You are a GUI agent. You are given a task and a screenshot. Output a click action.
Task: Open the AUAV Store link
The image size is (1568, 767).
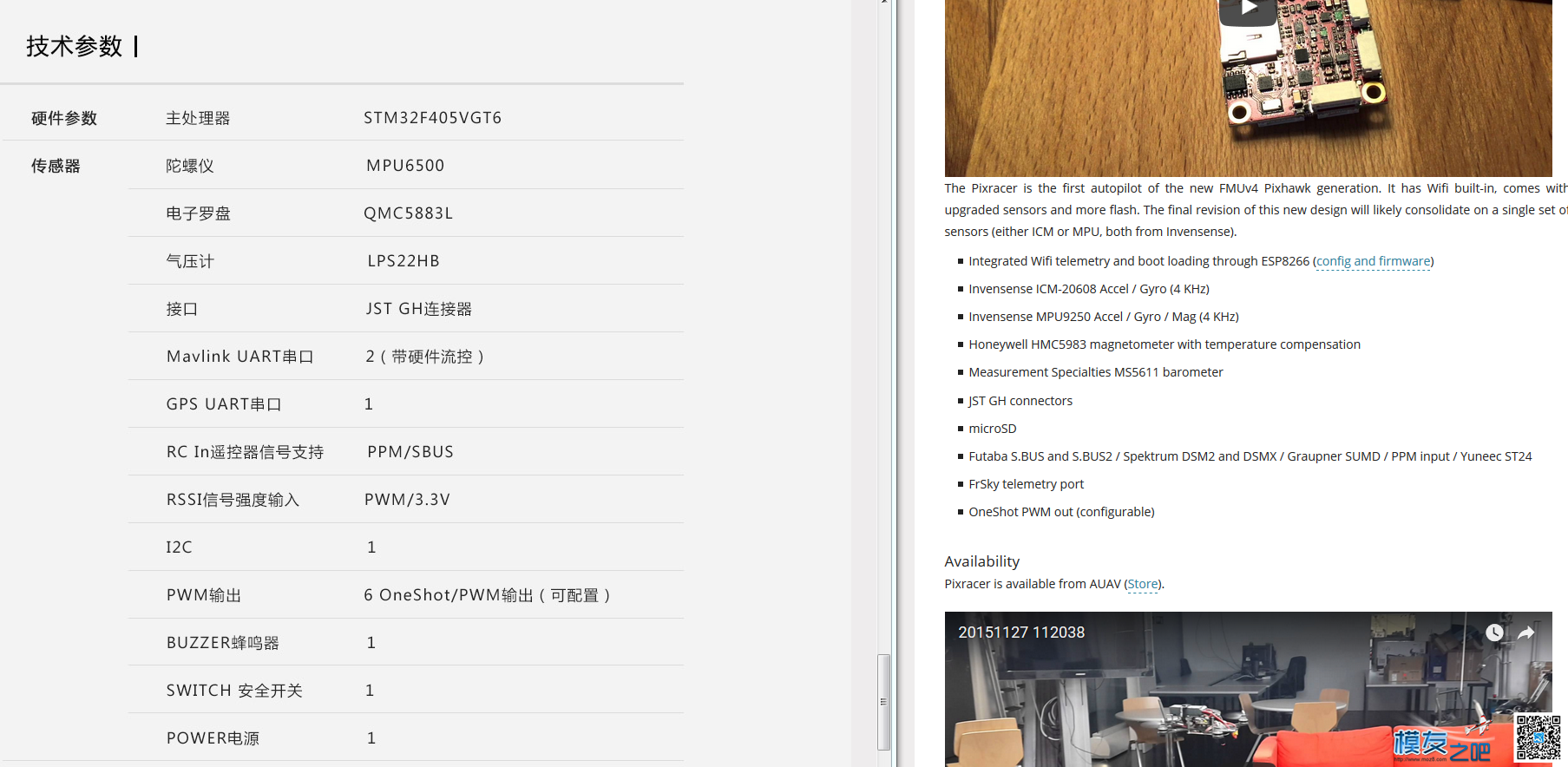[1143, 584]
